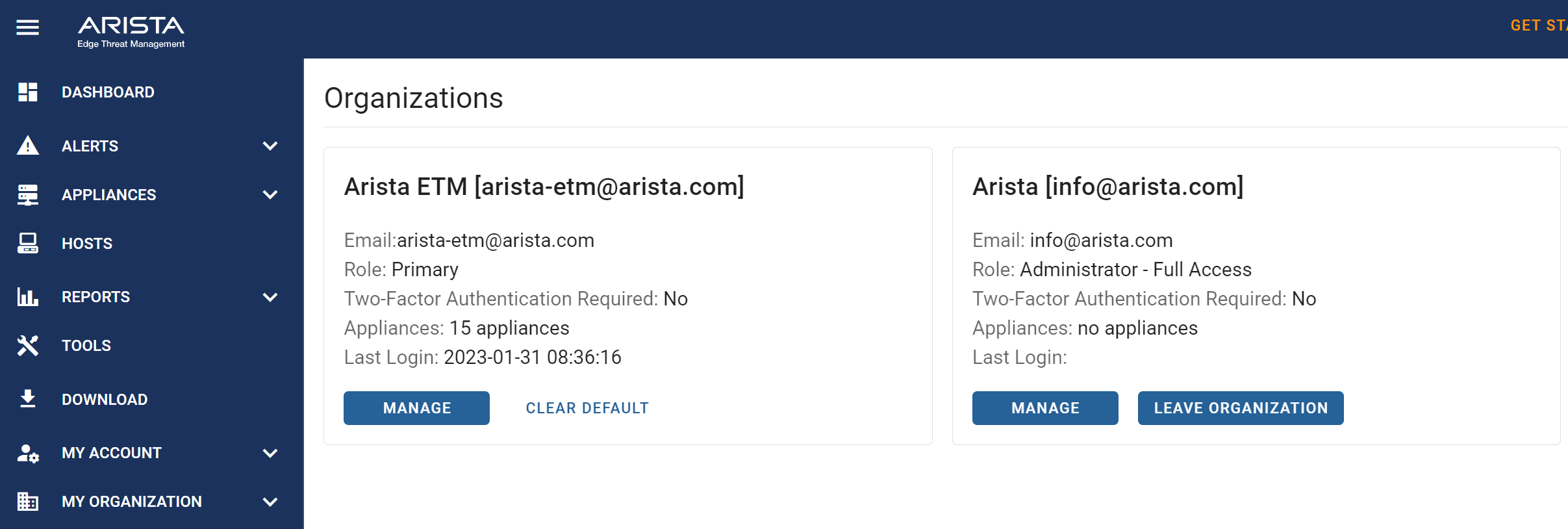
Task: Select My Account in the sidebar
Action: [112, 453]
